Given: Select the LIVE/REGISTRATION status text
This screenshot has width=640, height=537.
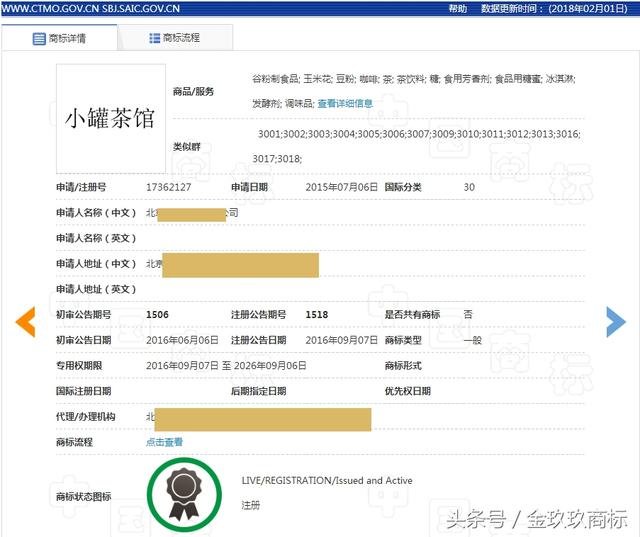Looking at the screenshot, I should point(327,480).
